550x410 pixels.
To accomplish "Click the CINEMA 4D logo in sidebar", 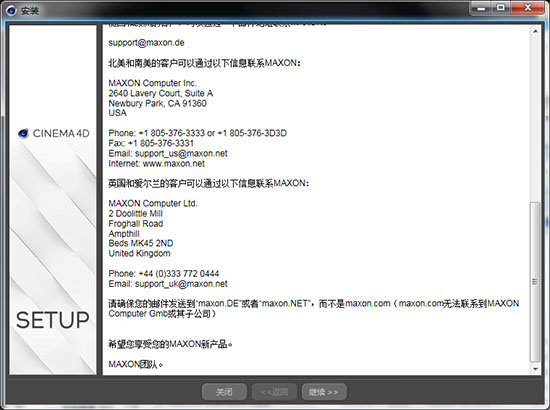I will pyautogui.click(x=54, y=133).
